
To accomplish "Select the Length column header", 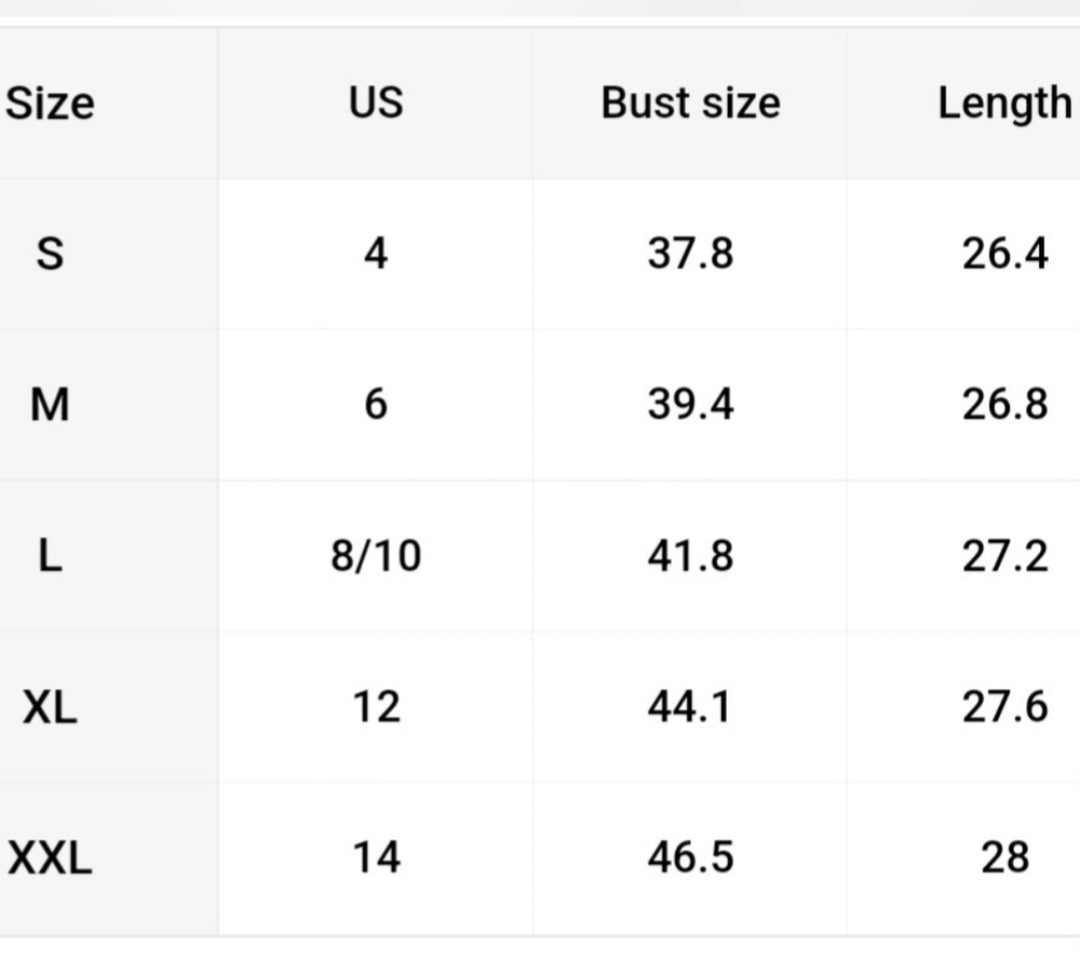I will [x=1004, y=103].
